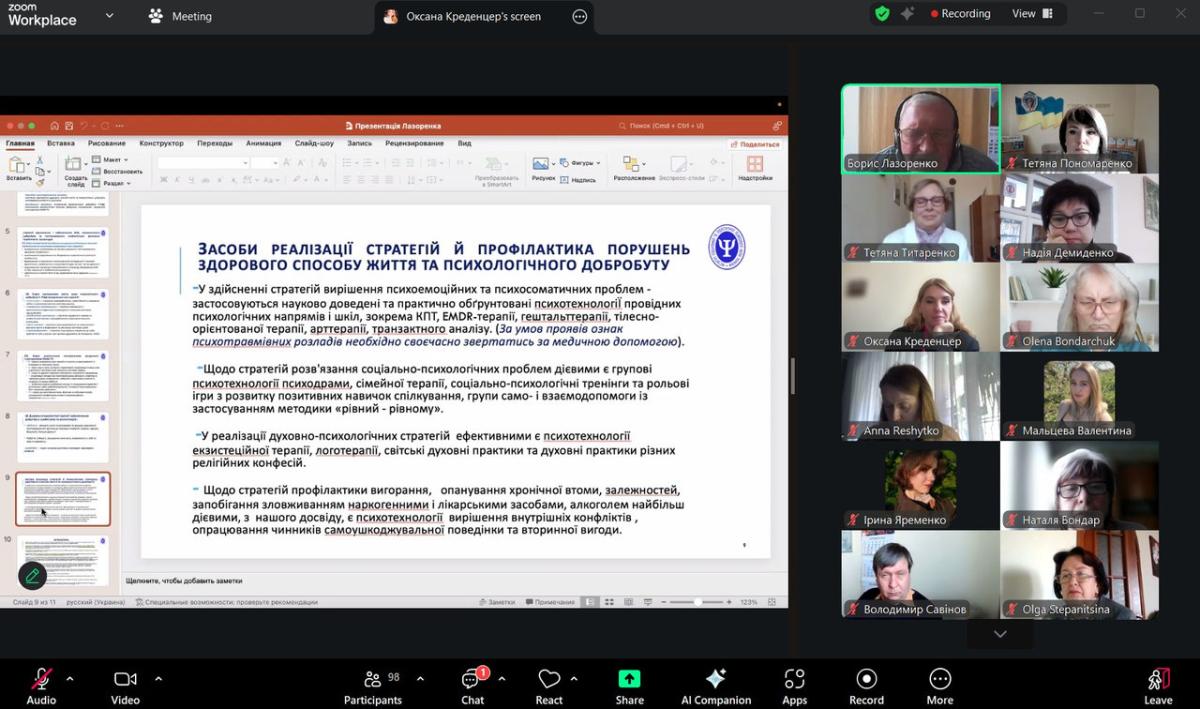Open the AI Companion
Screen dimensions: 1200x709
[x=715, y=680]
